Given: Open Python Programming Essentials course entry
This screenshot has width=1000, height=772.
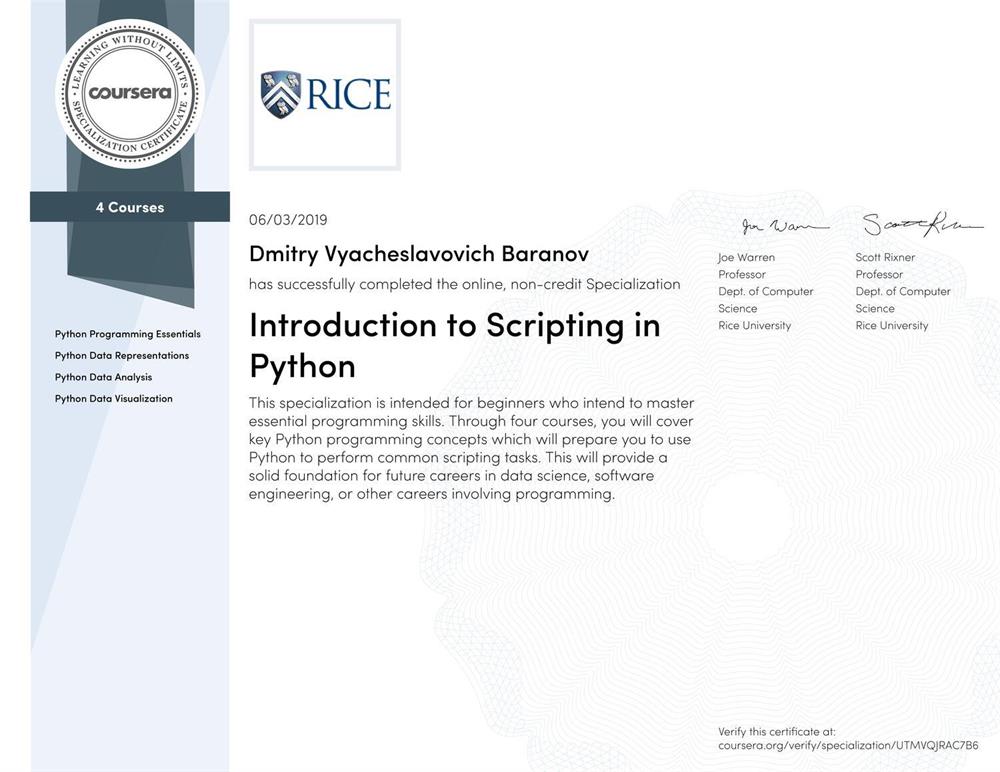Looking at the screenshot, I should click(127, 334).
